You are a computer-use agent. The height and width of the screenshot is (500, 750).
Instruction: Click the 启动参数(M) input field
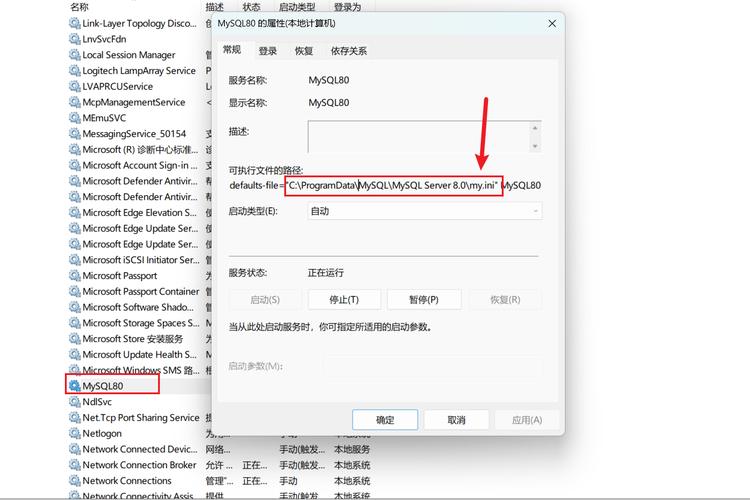point(432,367)
